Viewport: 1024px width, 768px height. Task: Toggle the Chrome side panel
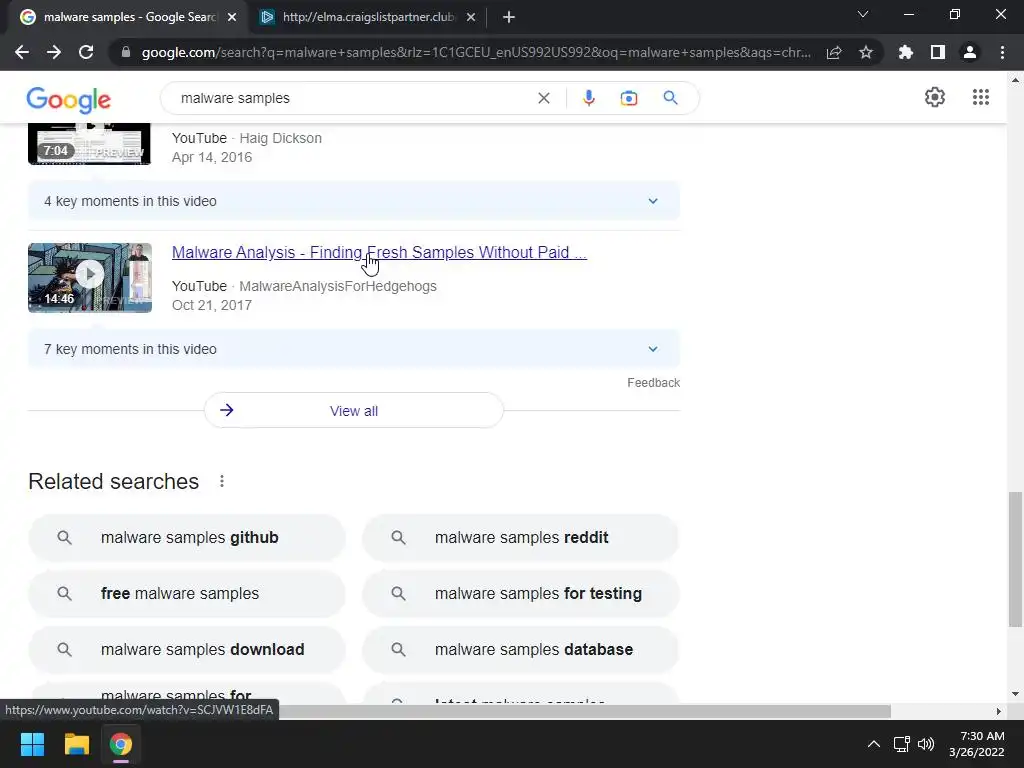(x=938, y=52)
